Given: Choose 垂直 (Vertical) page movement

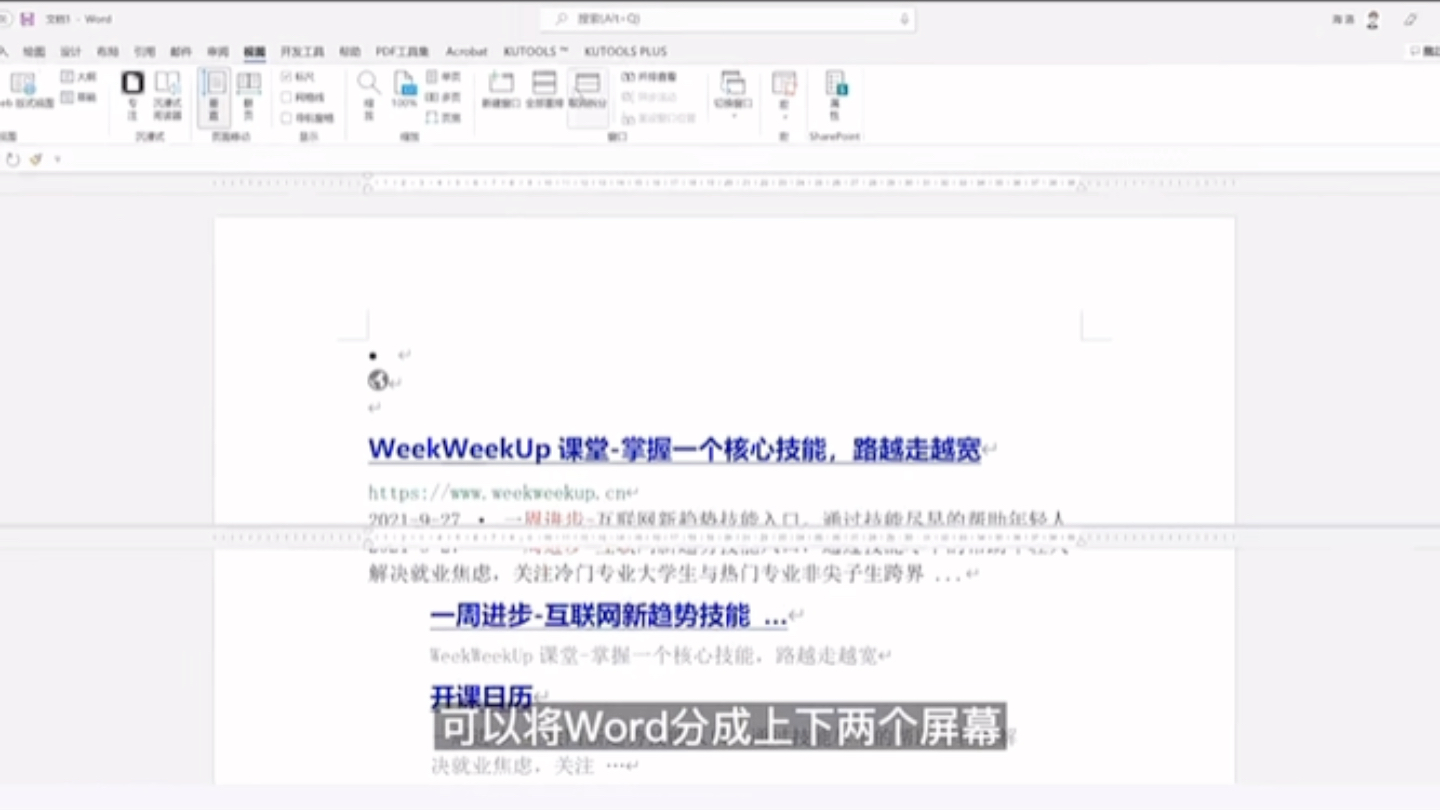Looking at the screenshot, I should pyautogui.click(x=213, y=97).
